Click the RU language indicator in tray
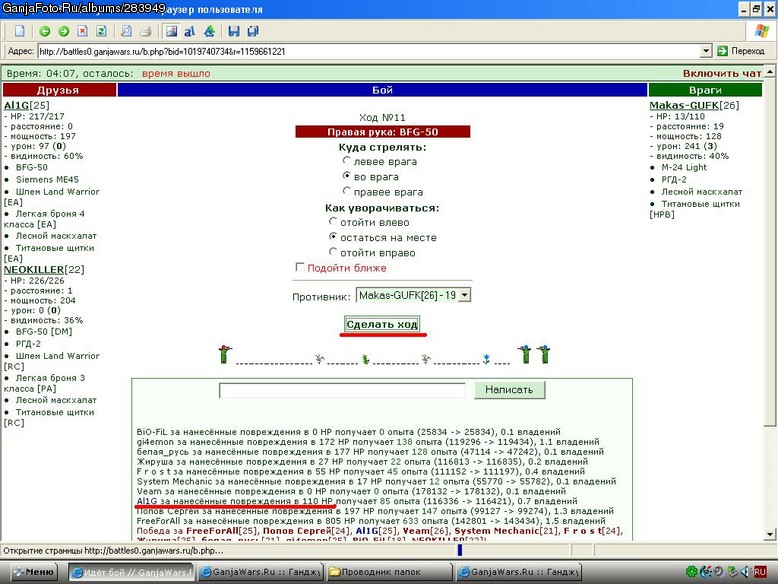 click(x=760, y=572)
